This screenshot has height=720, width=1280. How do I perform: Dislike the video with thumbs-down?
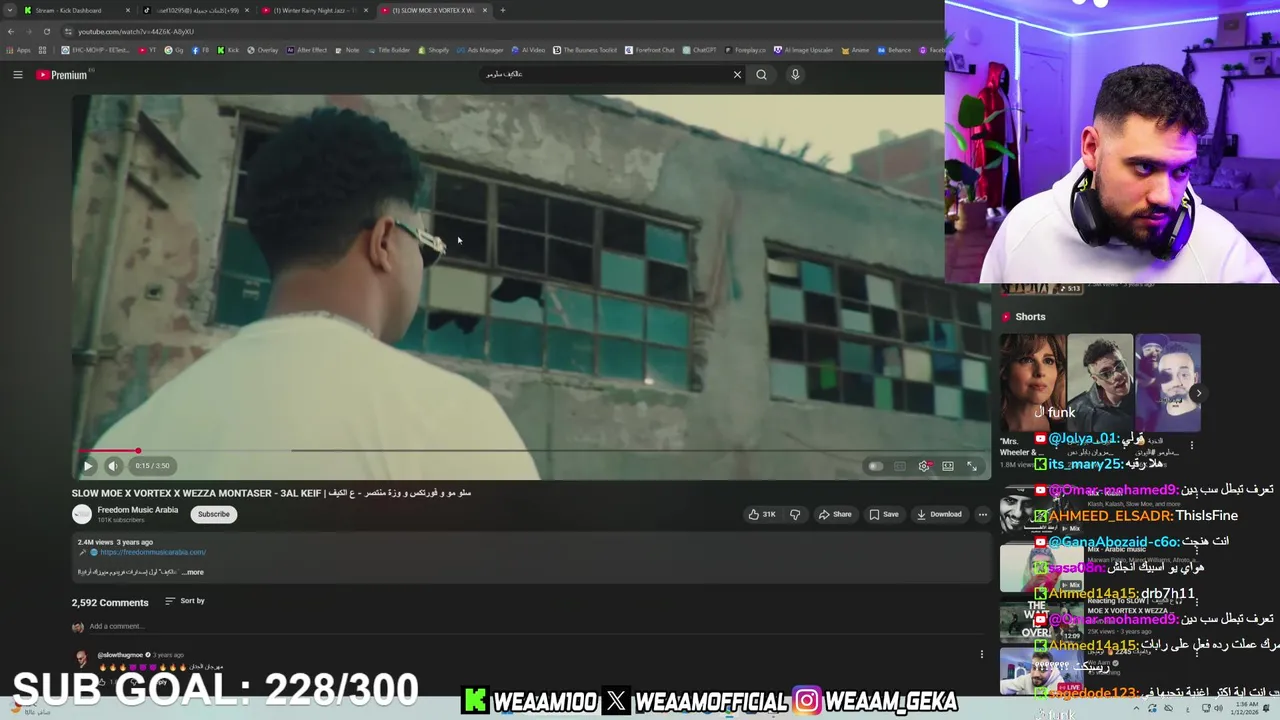pyautogui.click(x=795, y=515)
